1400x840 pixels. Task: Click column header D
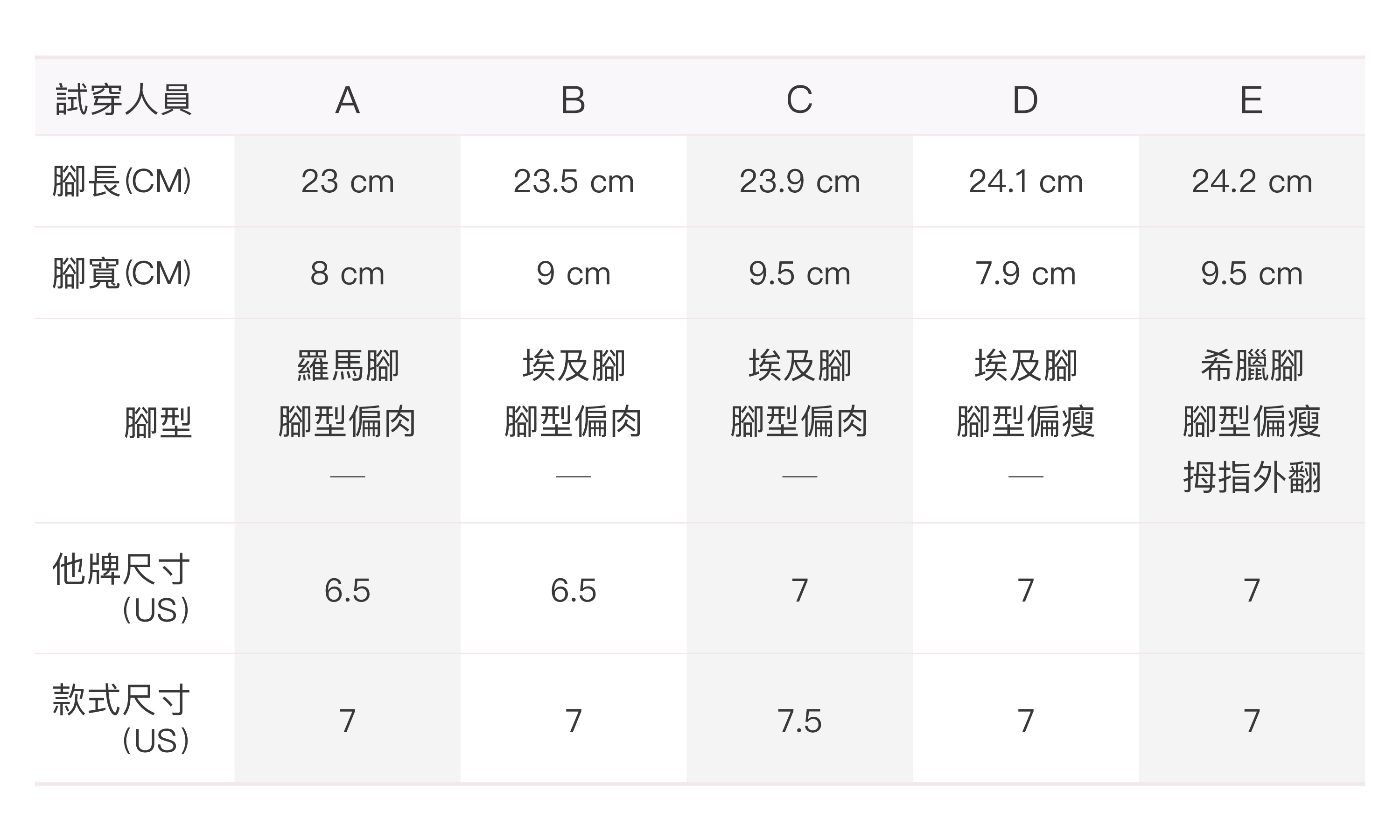coord(1025,100)
